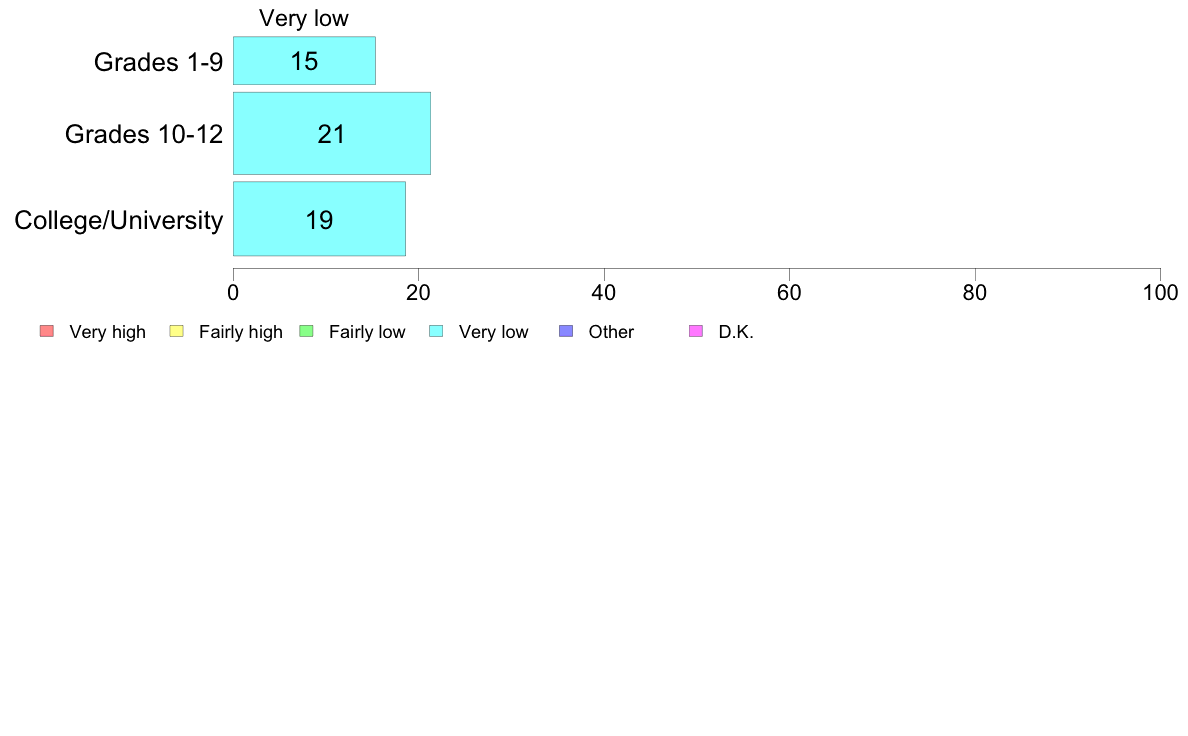Click the College/University axis label
This screenshot has height=736, width=1188.
(x=119, y=221)
